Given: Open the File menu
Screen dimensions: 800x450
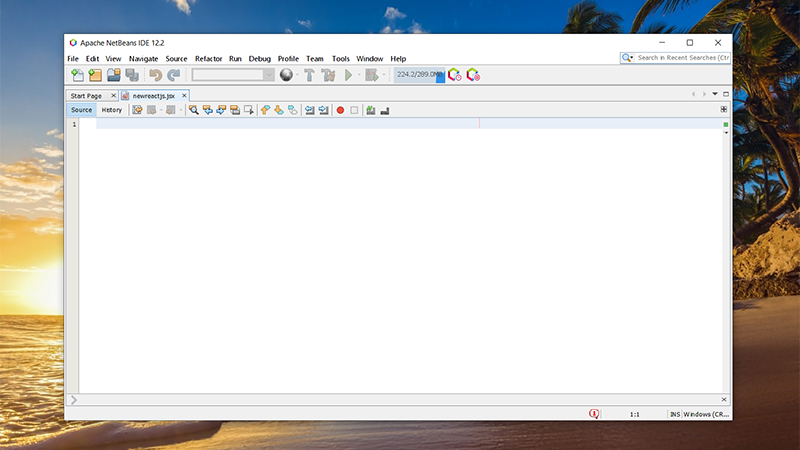Looking at the screenshot, I should [73, 59].
